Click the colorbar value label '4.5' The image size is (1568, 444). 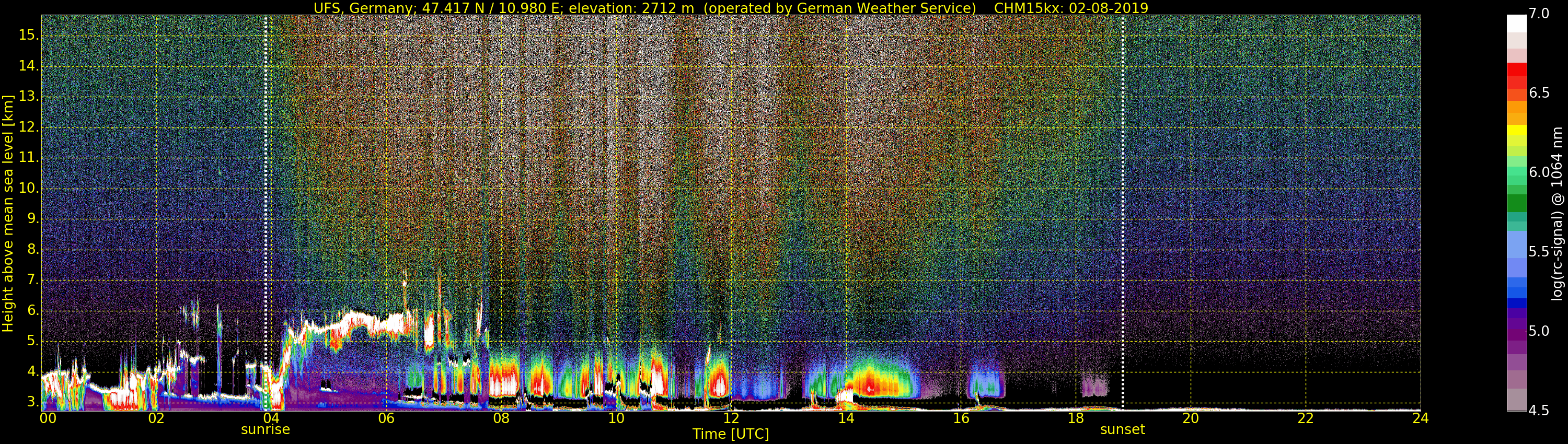tap(1539, 411)
